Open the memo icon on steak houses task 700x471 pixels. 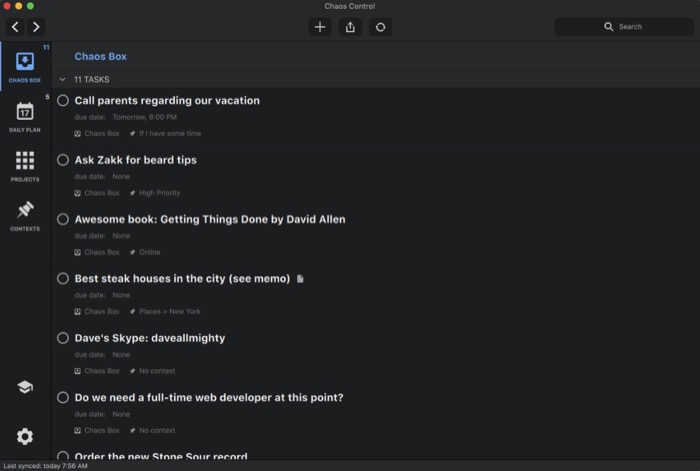point(300,279)
